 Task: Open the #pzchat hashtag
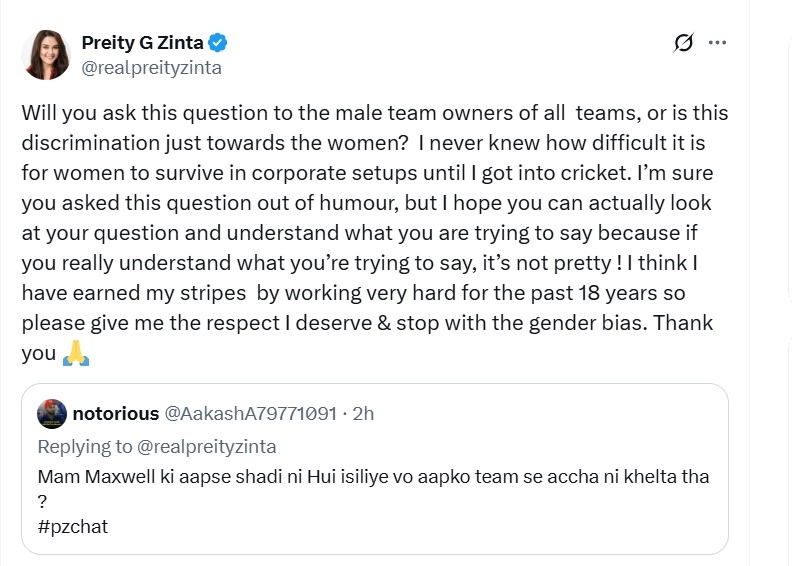pyautogui.click(x=73, y=527)
